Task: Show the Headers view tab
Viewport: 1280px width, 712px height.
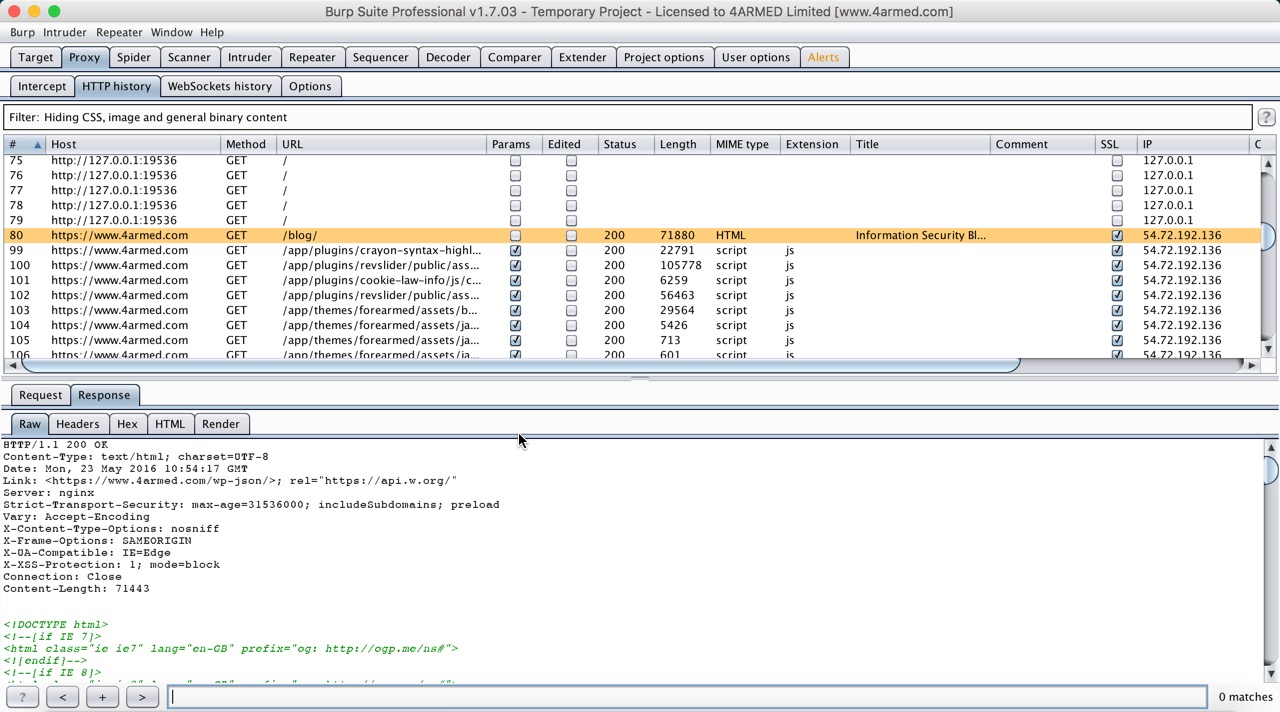Action: pyautogui.click(x=78, y=424)
